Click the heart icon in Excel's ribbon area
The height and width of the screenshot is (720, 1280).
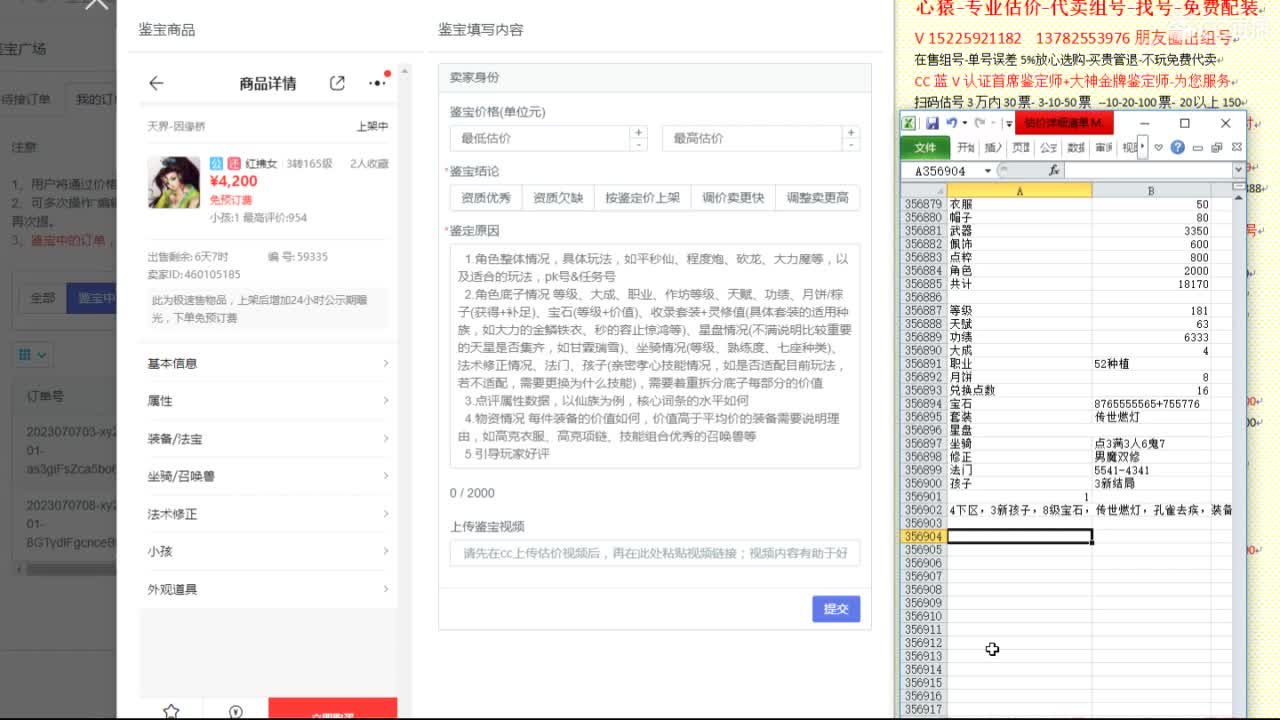click(x=1158, y=145)
